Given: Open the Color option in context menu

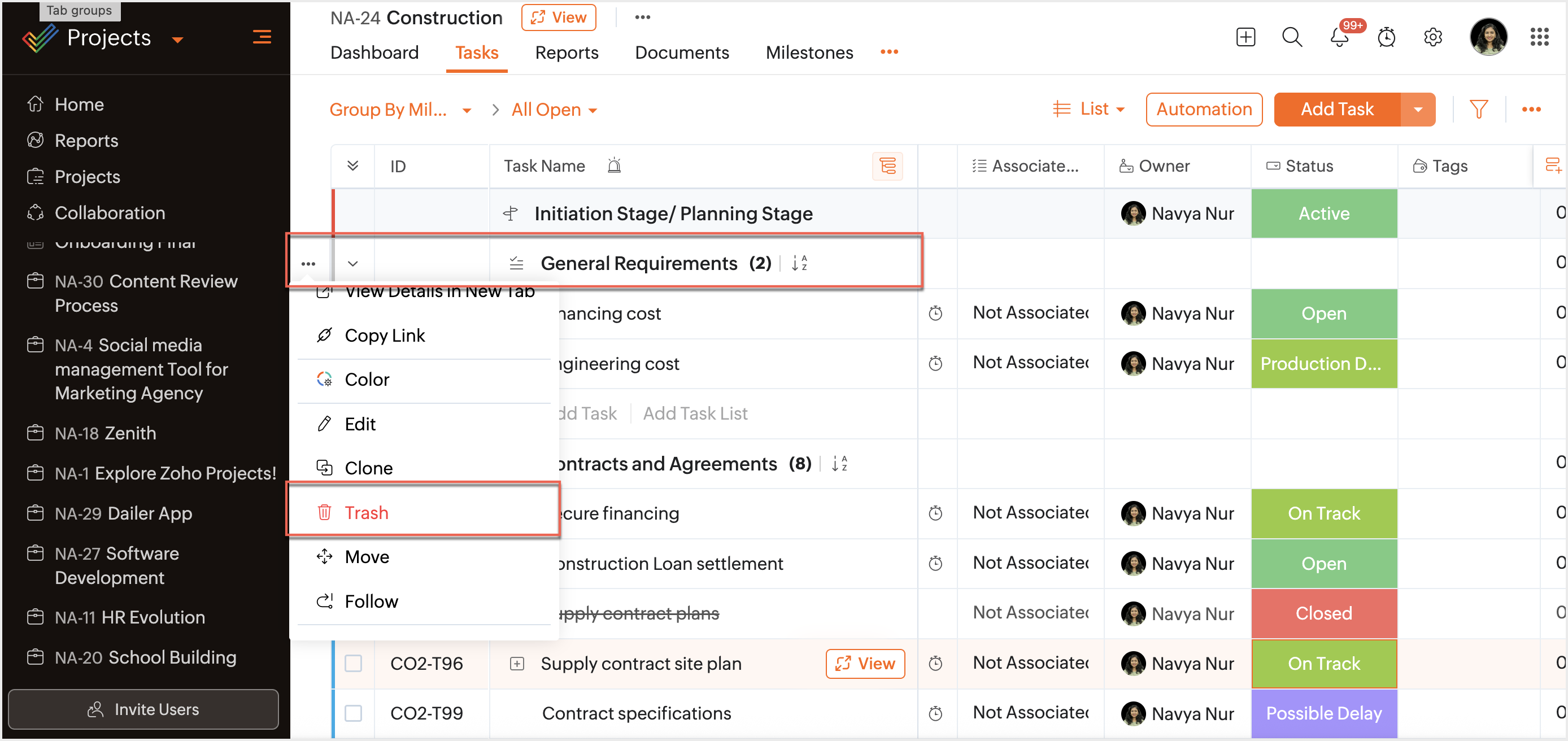Looking at the screenshot, I should point(367,380).
